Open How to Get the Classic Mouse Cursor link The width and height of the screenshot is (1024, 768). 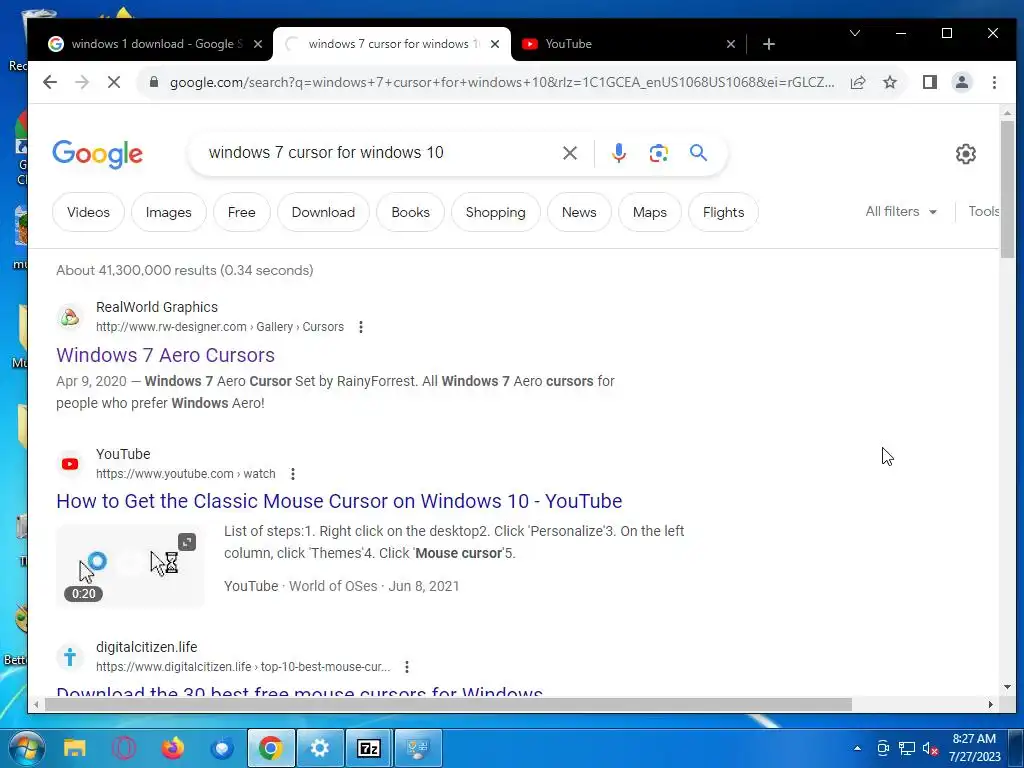tap(339, 501)
